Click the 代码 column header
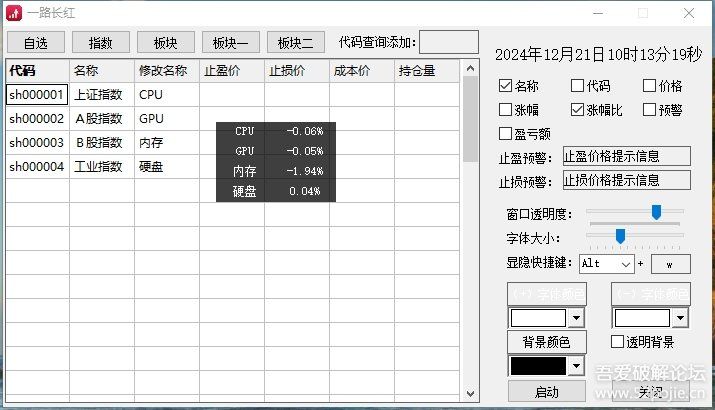 coord(37,71)
